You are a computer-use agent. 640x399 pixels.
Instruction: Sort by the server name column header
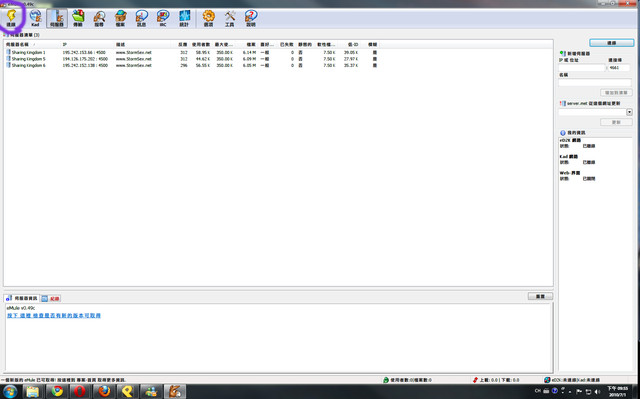tap(33, 44)
